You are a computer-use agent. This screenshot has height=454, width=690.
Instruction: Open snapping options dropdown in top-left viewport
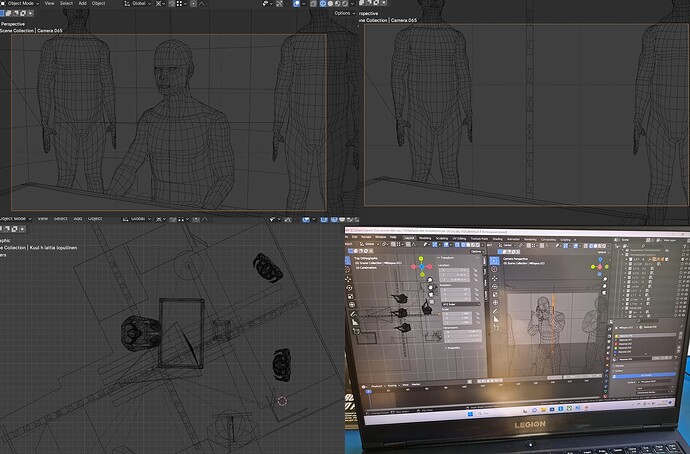181,3
